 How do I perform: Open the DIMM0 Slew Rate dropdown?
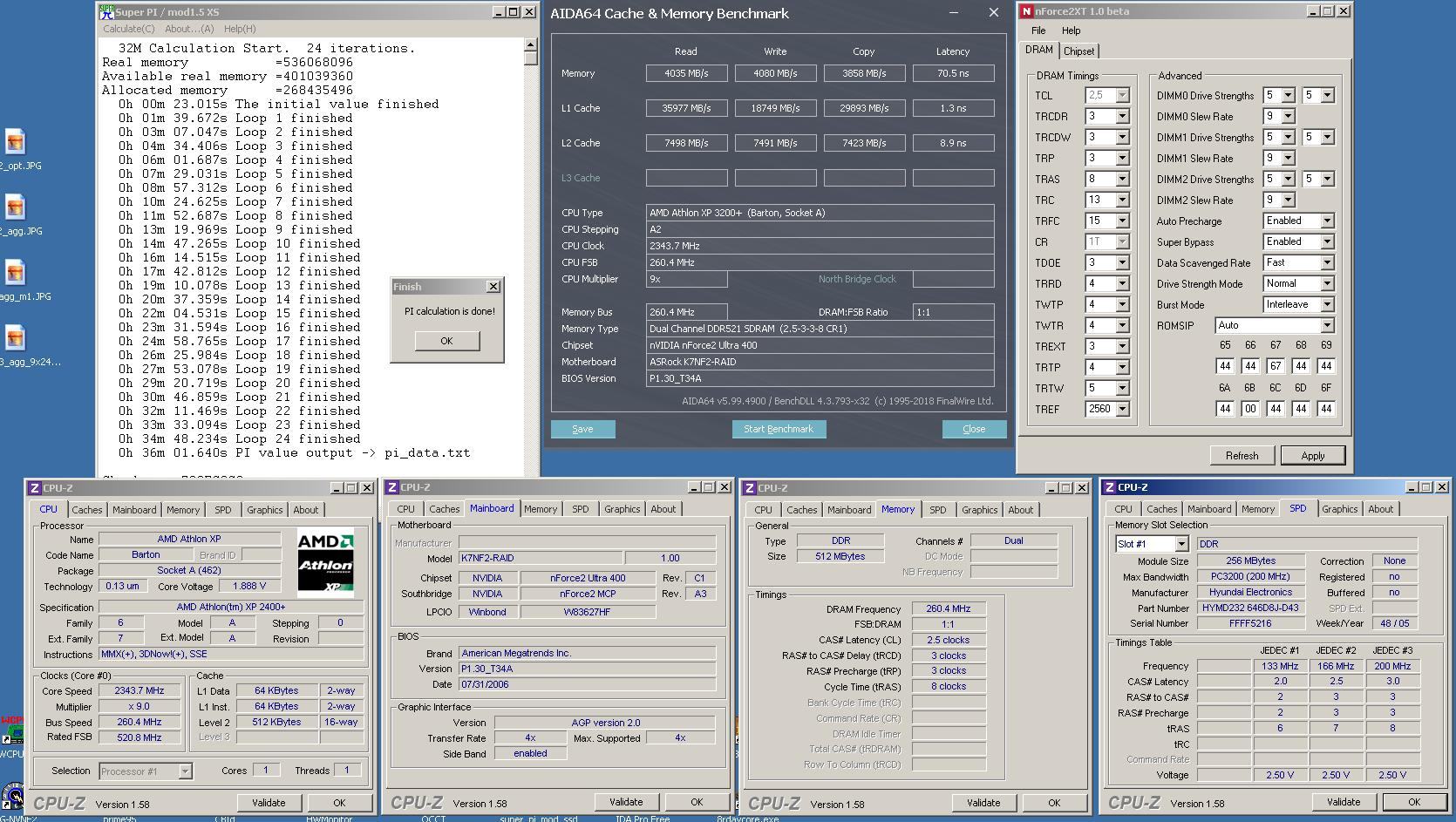(x=1288, y=116)
